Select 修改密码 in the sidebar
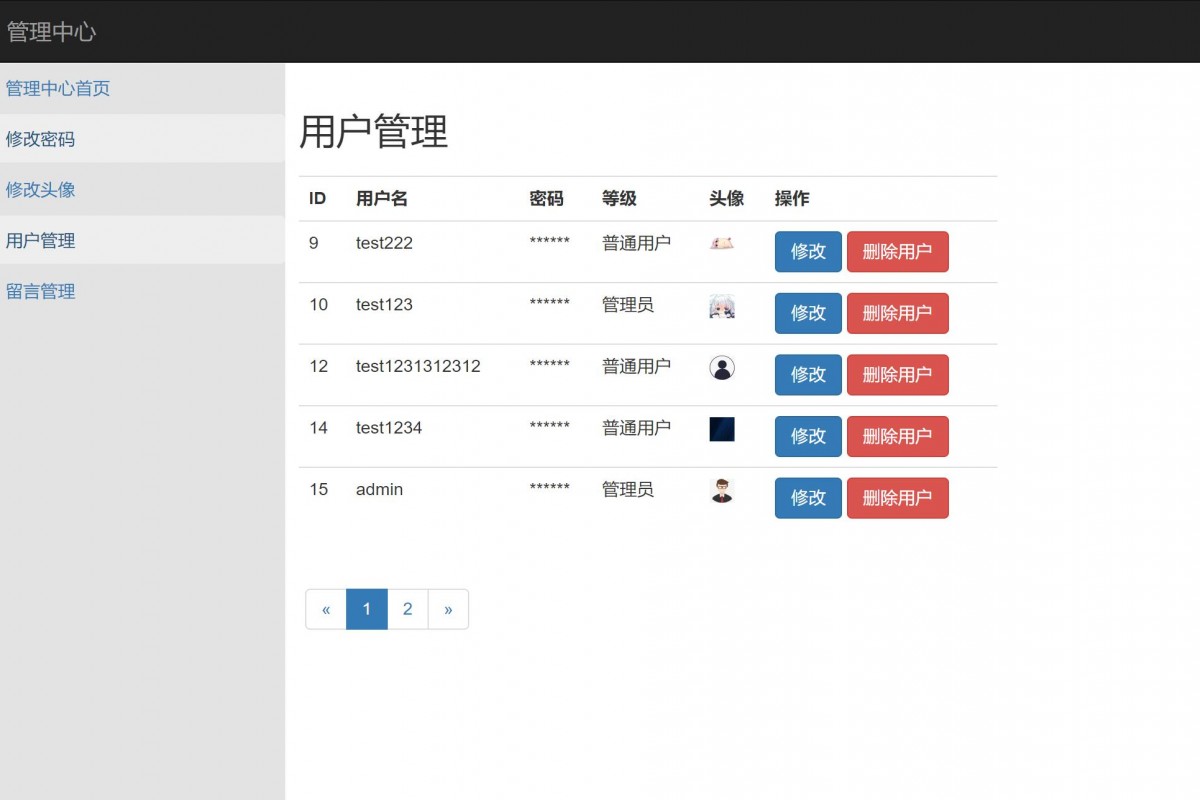1200x800 pixels. 40,139
